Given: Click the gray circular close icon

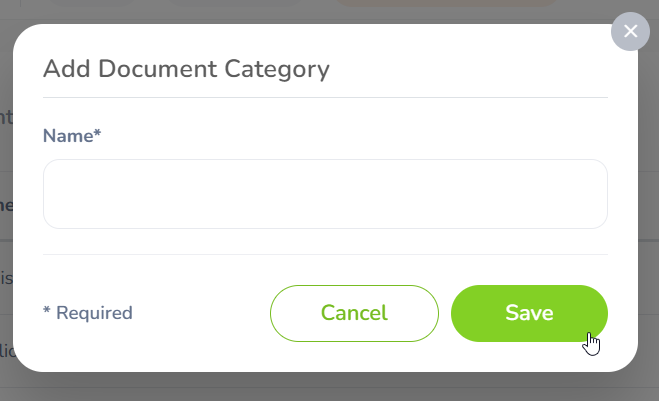Looking at the screenshot, I should [630, 32].
